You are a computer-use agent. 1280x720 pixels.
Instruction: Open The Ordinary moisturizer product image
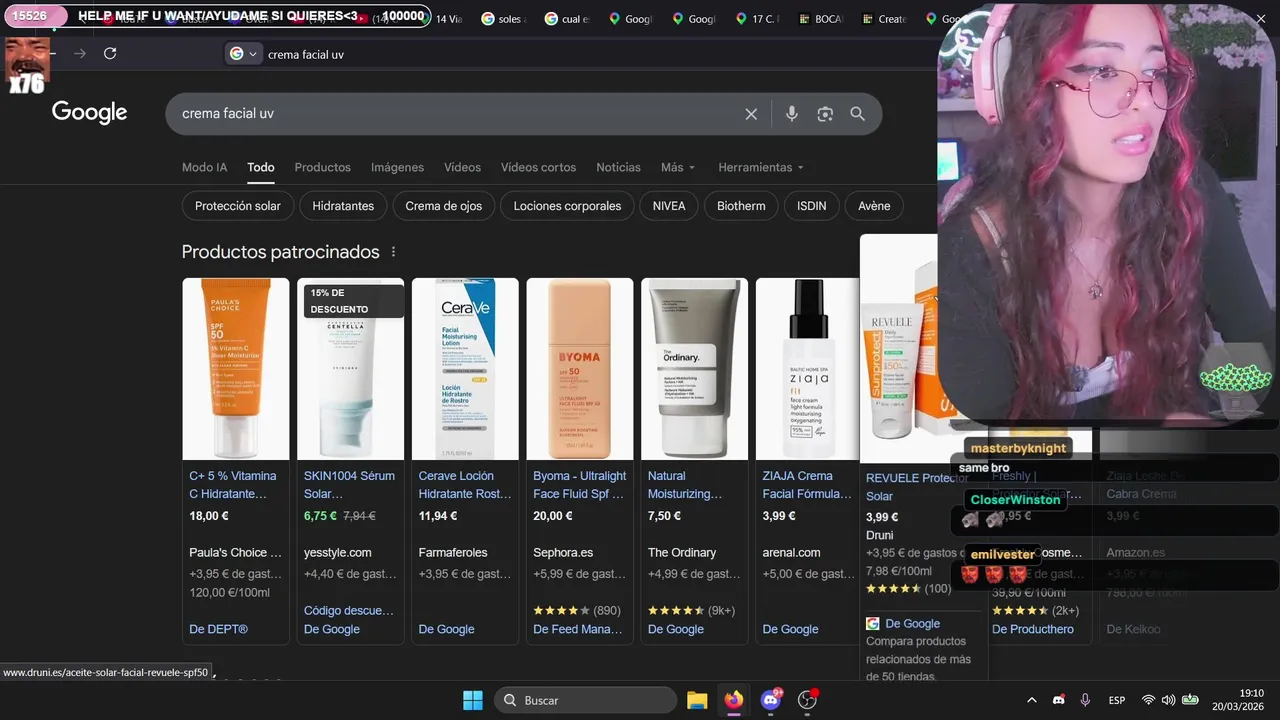point(694,368)
